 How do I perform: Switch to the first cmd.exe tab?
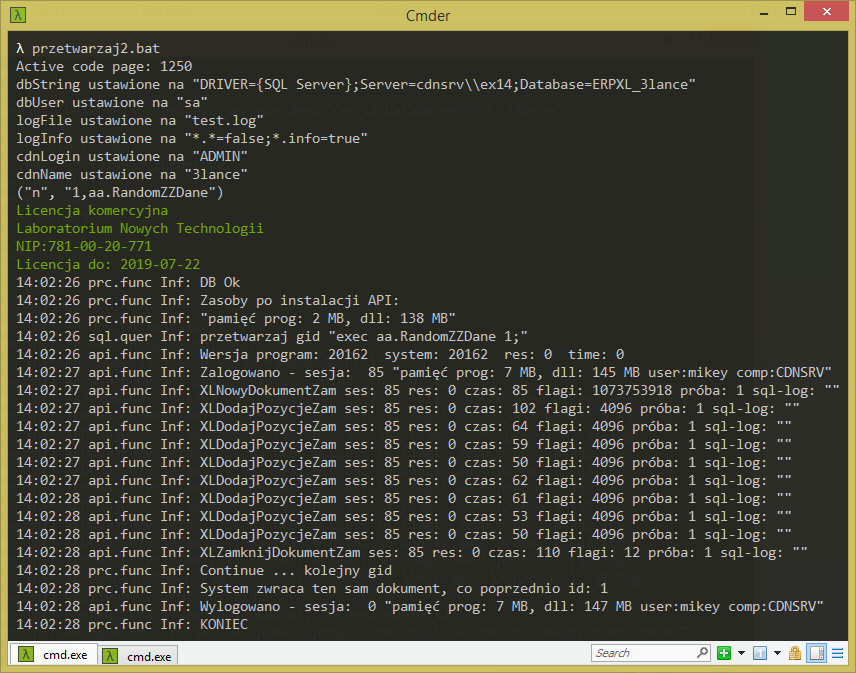click(x=62, y=655)
